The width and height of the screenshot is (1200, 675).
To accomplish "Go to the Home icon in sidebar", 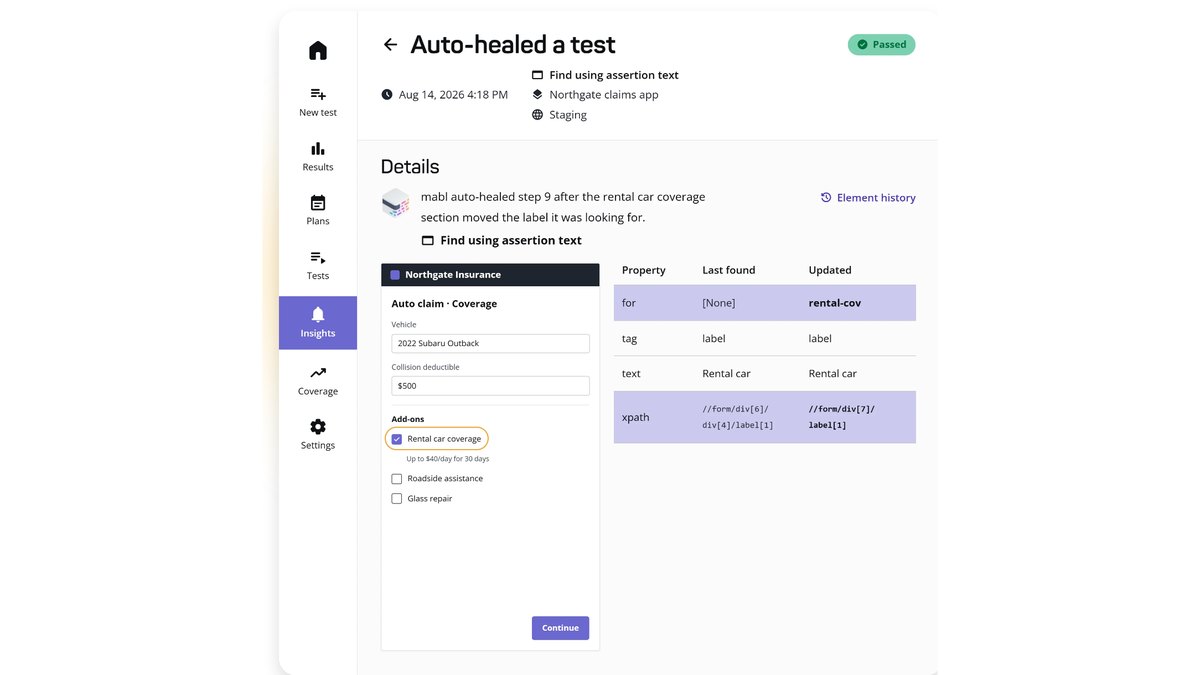I will pyautogui.click(x=318, y=50).
